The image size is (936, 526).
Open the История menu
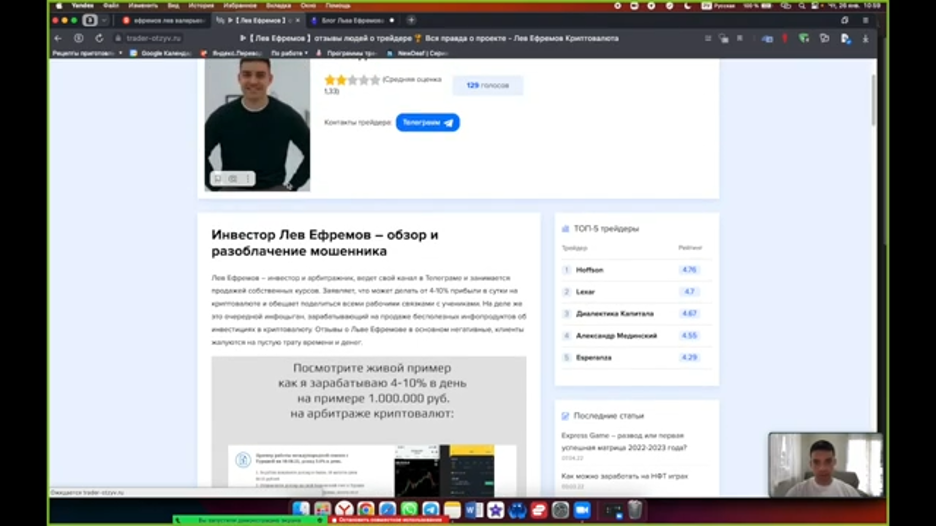(x=201, y=5)
